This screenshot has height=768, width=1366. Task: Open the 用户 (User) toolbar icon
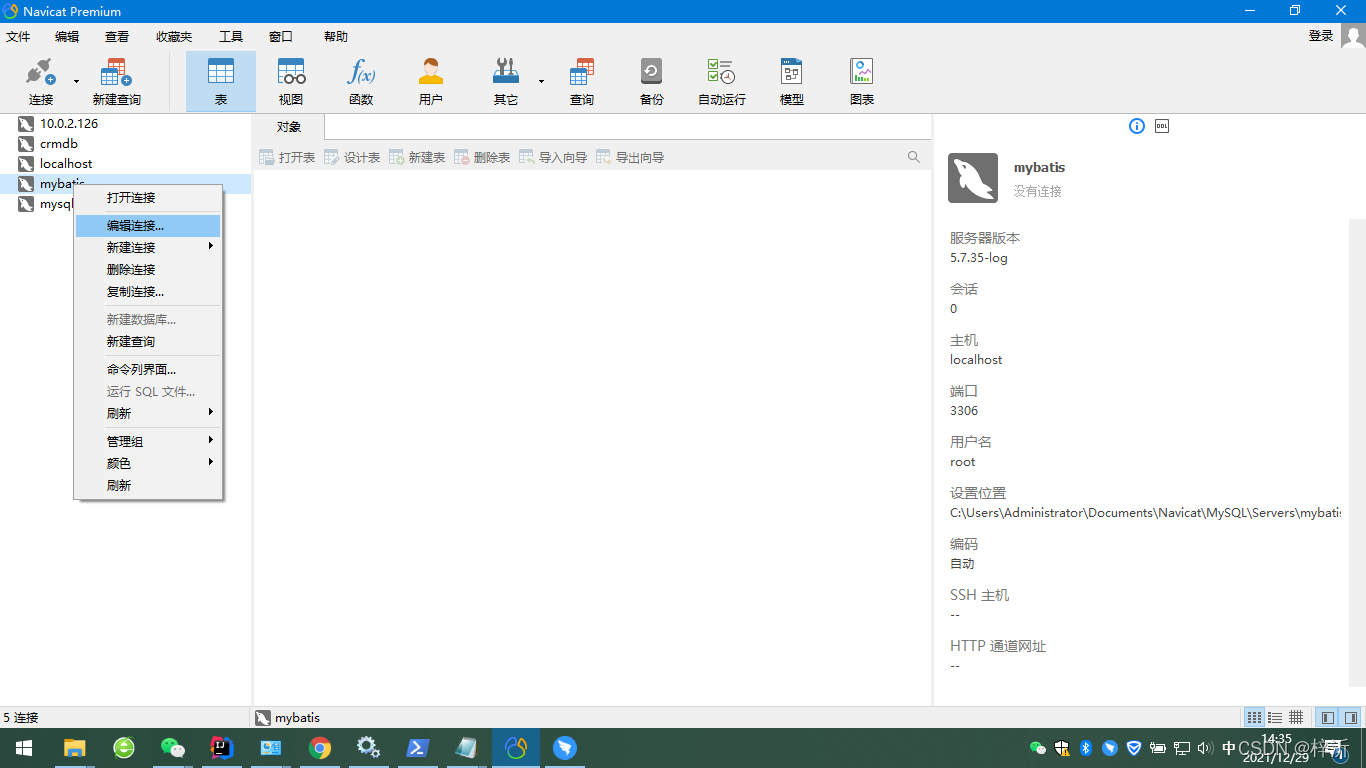pyautogui.click(x=431, y=82)
